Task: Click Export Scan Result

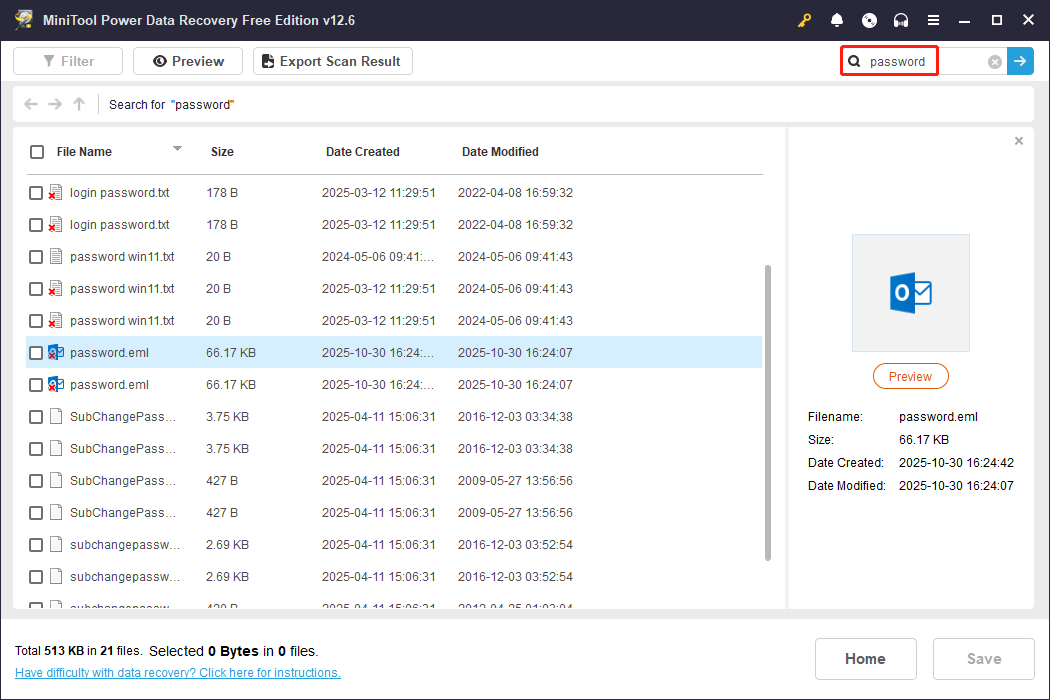Action: coord(332,61)
